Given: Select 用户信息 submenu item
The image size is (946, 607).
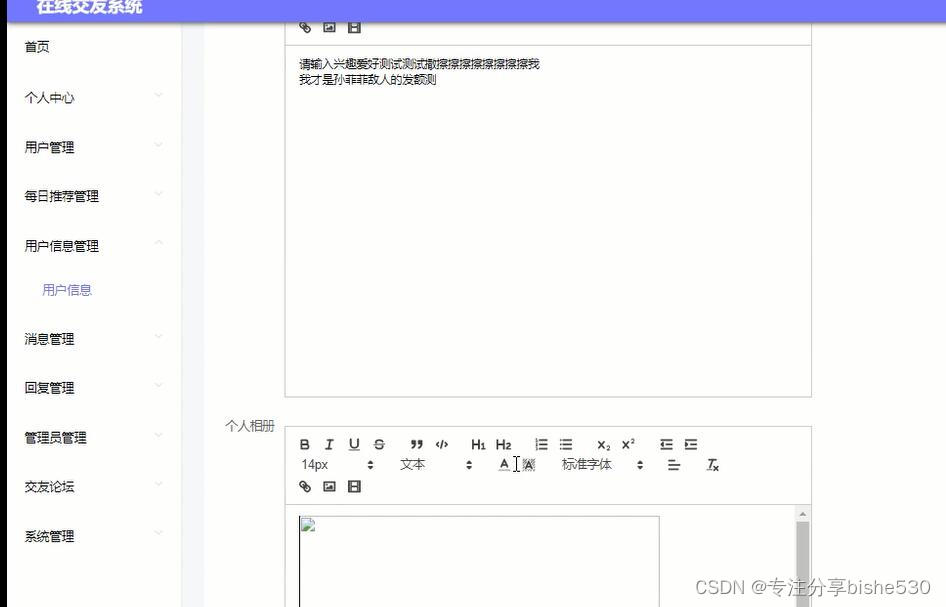Looking at the screenshot, I should coord(67,290).
